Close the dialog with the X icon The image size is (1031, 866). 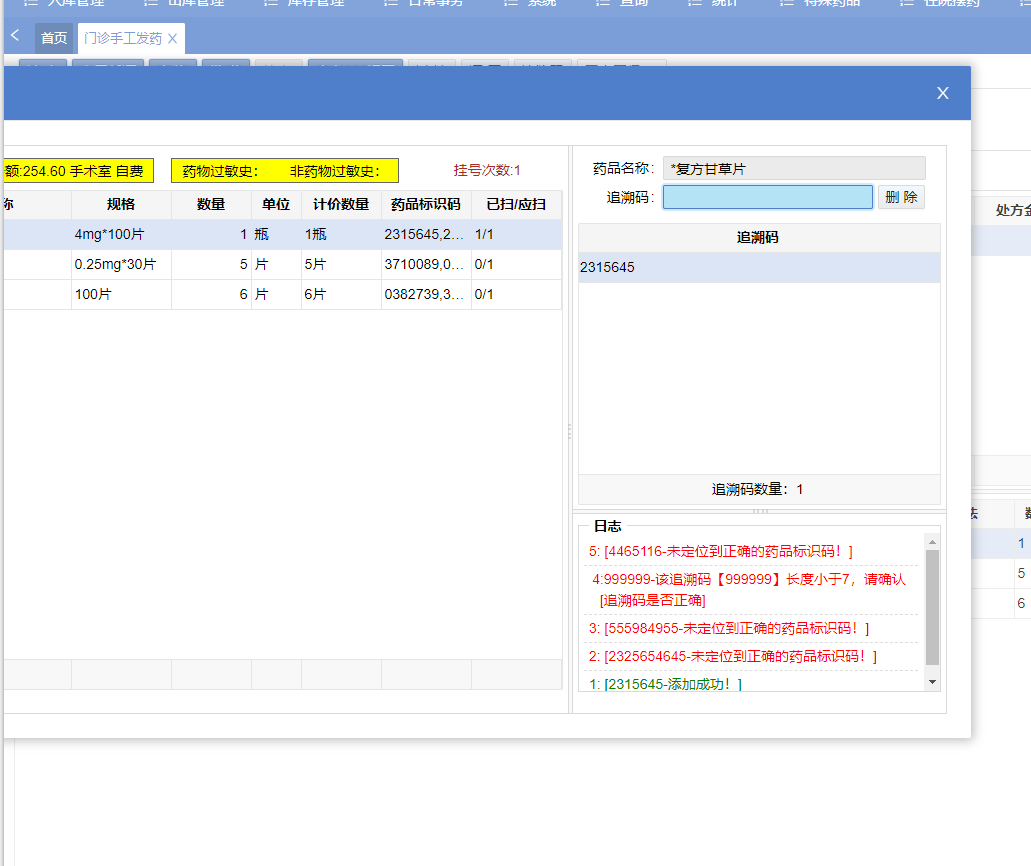click(x=942, y=93)
